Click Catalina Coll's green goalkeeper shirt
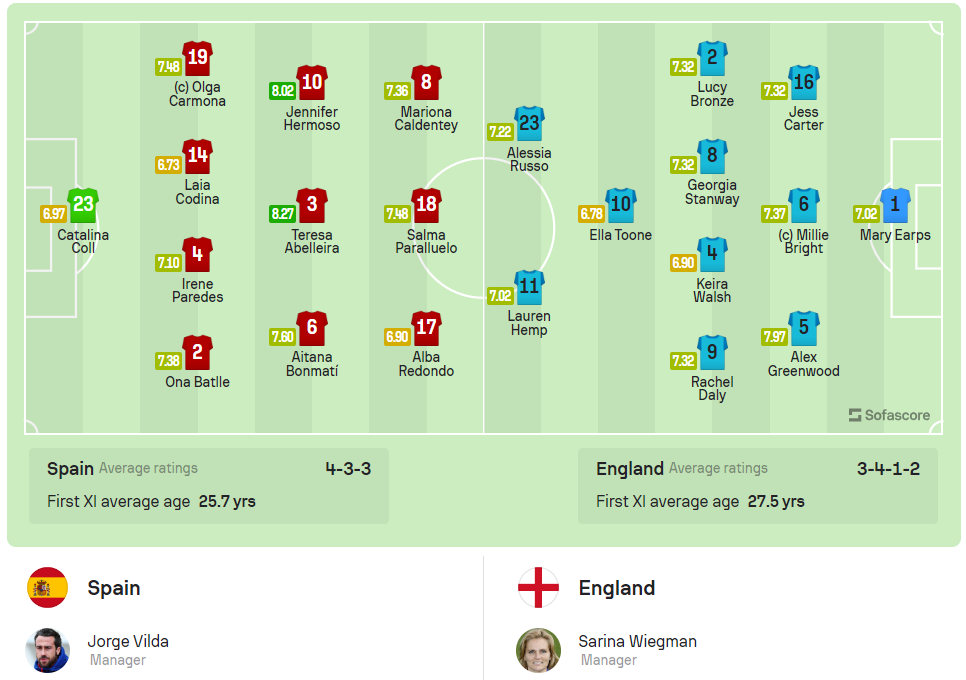The height and width of the screenshot is (680, 966). pyautogui.click(x=83, y=205)
